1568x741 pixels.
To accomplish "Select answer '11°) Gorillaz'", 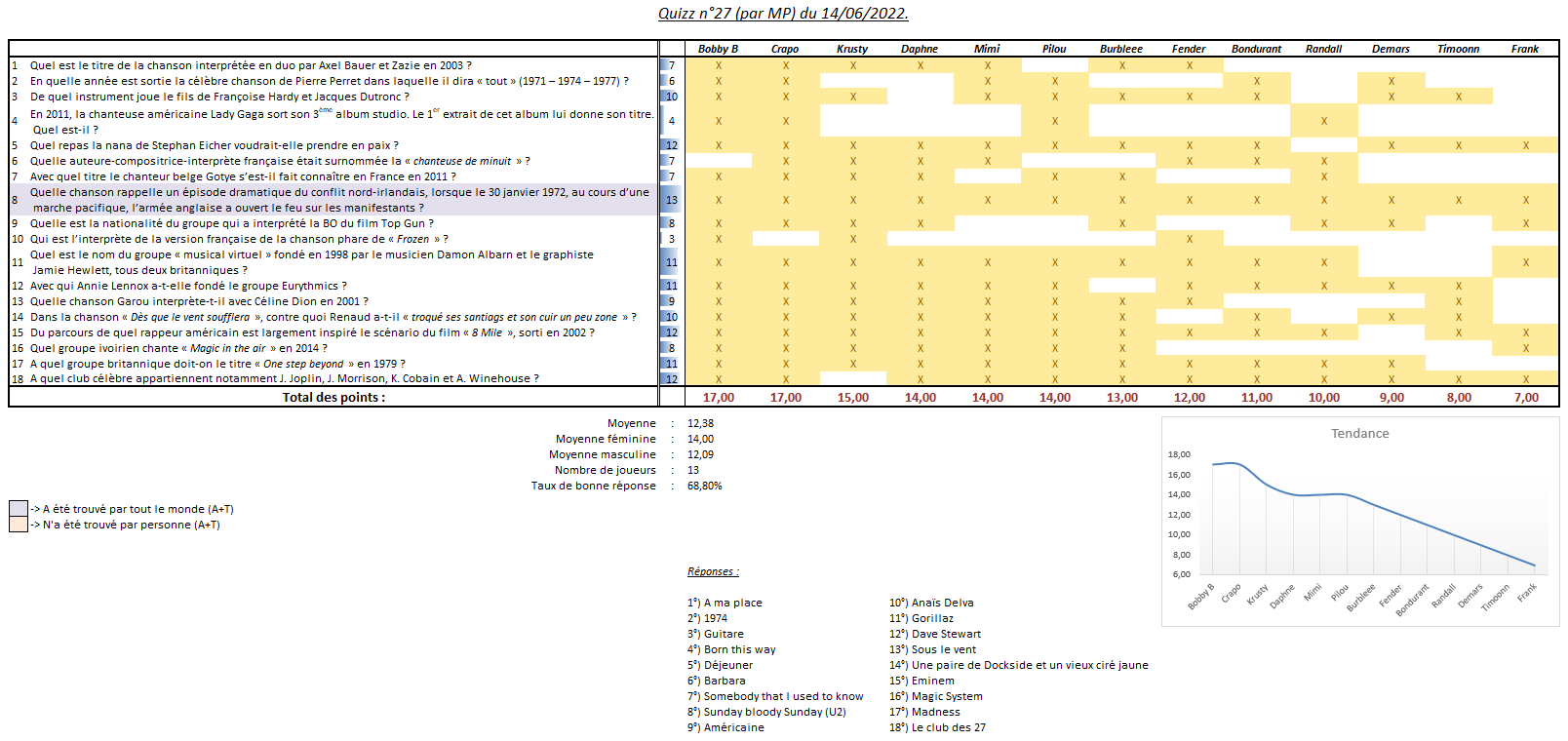I will click(921, 618).
